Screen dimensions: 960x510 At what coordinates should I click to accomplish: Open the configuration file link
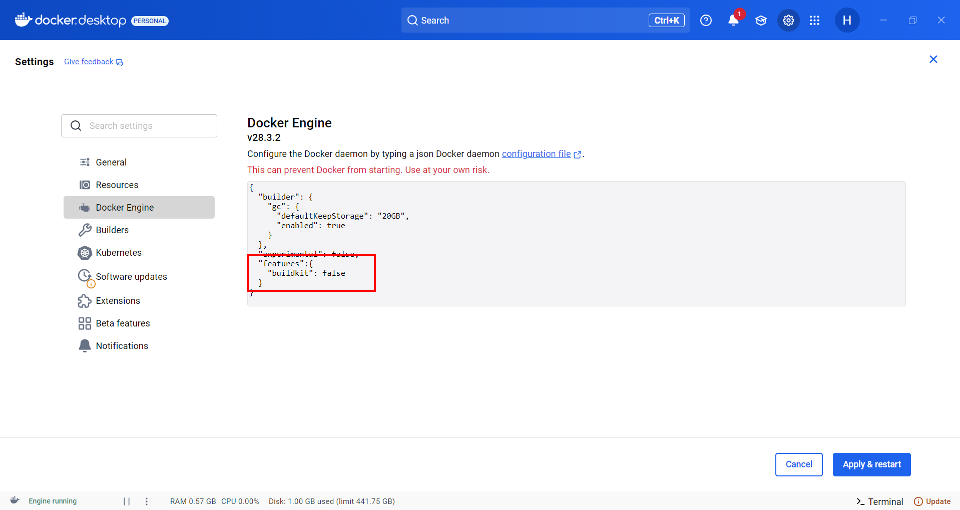[x=536, y=154]
